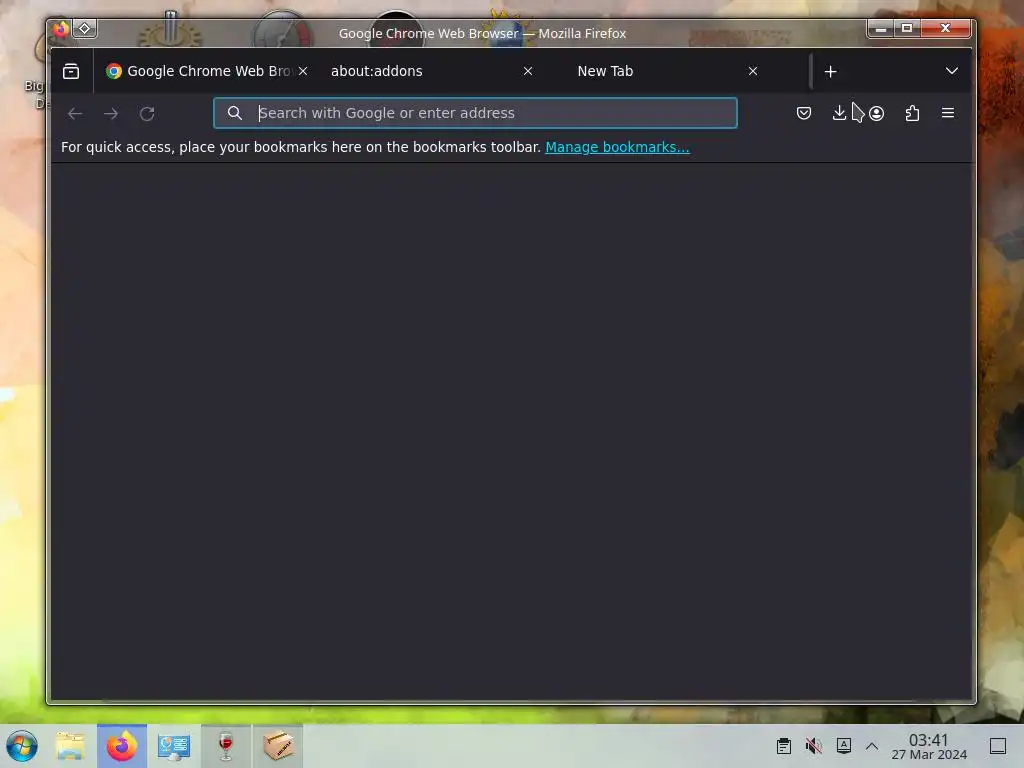Expand the list all tabs chevron
Viewport: 1024px width, 768px height.
[952, 71]
